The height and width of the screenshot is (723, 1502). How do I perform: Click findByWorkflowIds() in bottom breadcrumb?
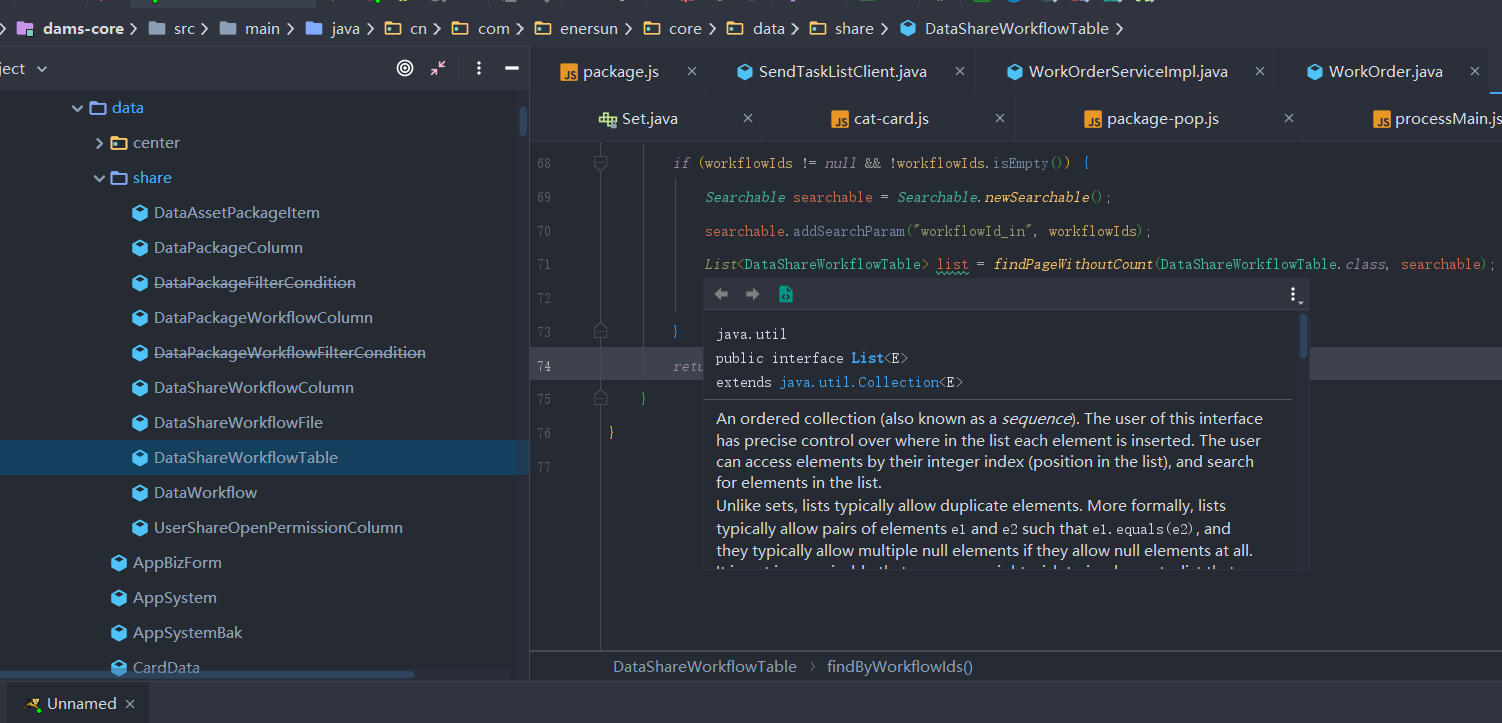tap(900, 667)
